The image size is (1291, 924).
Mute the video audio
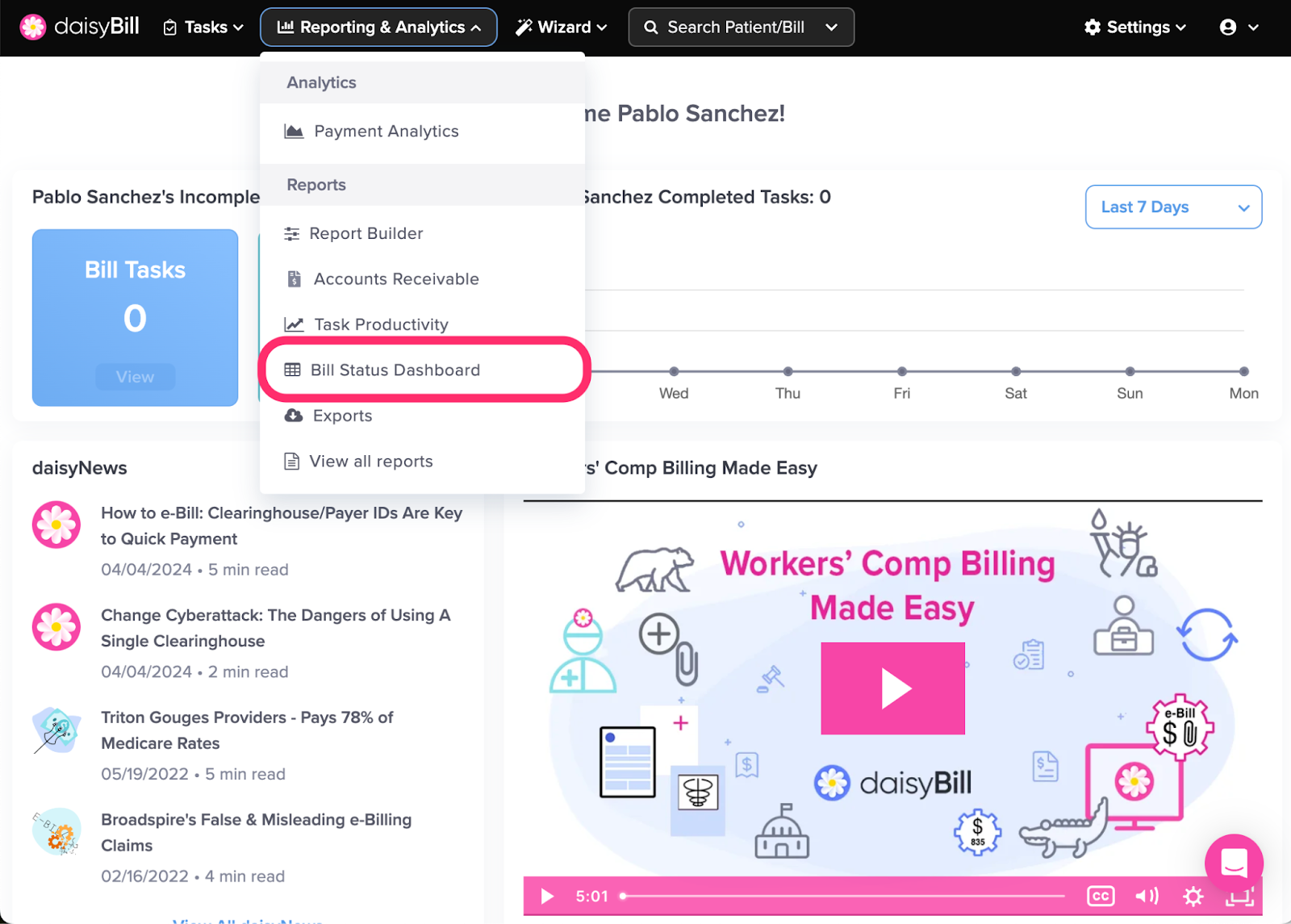point(1147,896)
